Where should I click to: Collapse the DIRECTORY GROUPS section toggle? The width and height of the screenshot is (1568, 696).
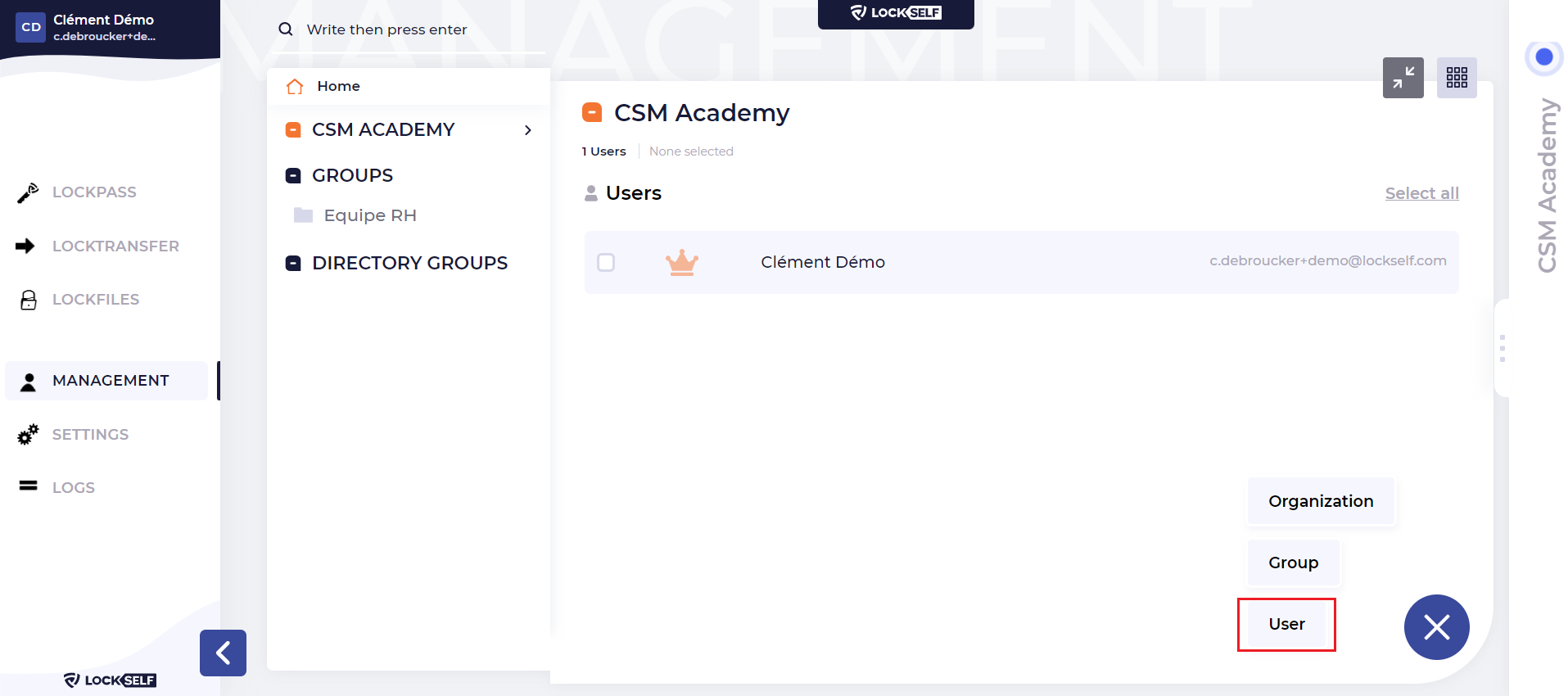click(x=293, y=263)
